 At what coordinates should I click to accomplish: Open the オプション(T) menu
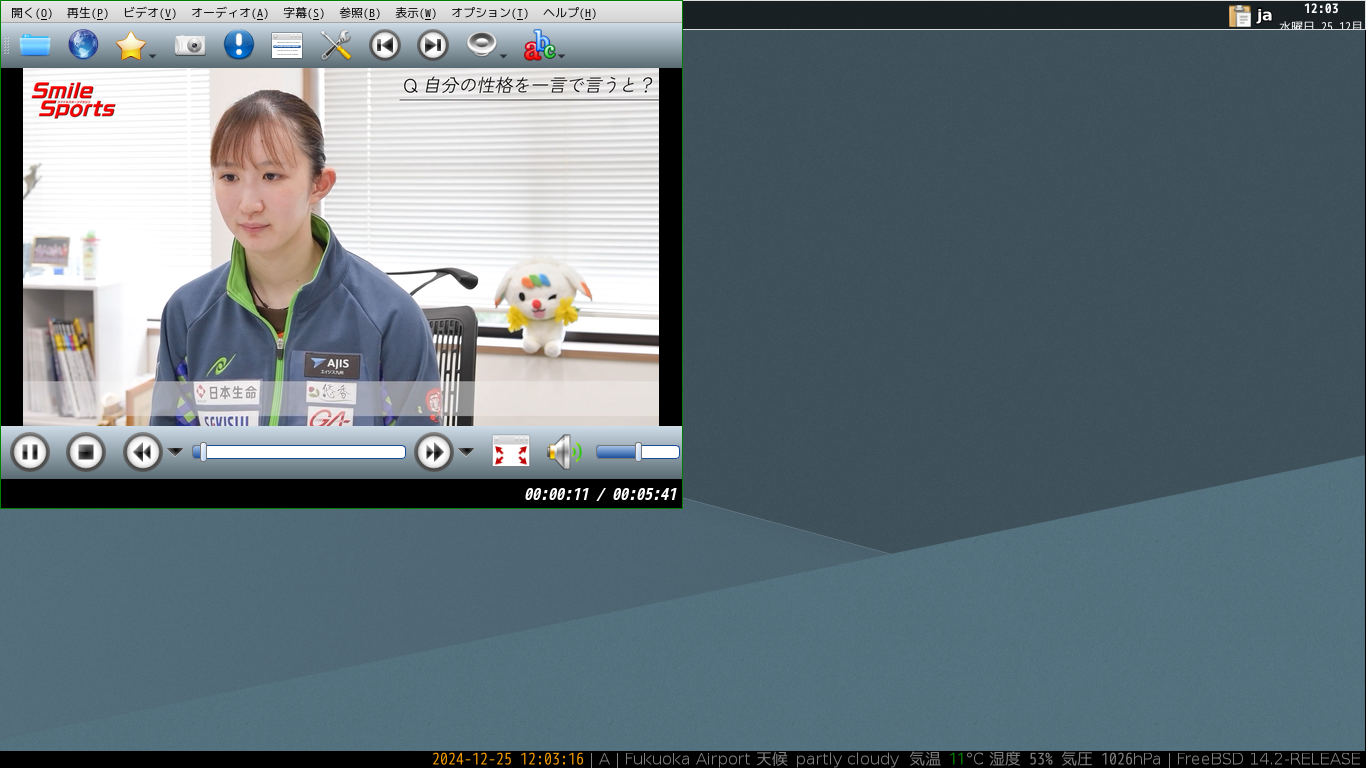(x=490, y=13)
